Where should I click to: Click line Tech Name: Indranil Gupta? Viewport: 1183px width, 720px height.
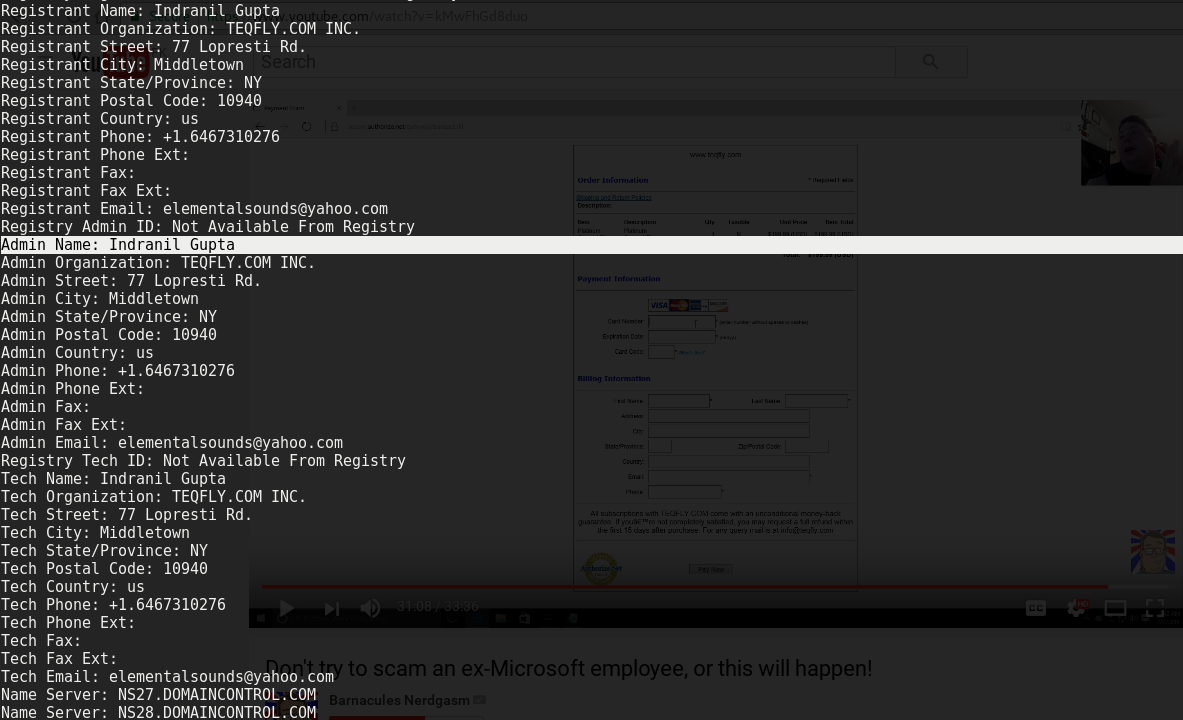point(113,479)
